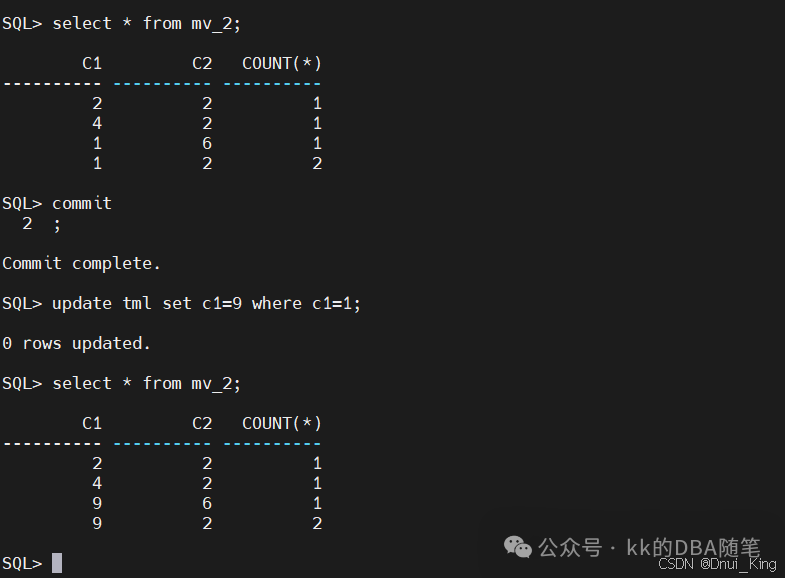This screenshot has width=785, height=578.
Task: Click the semicolon on continuation line 2
Action: (x=57, y=225)
